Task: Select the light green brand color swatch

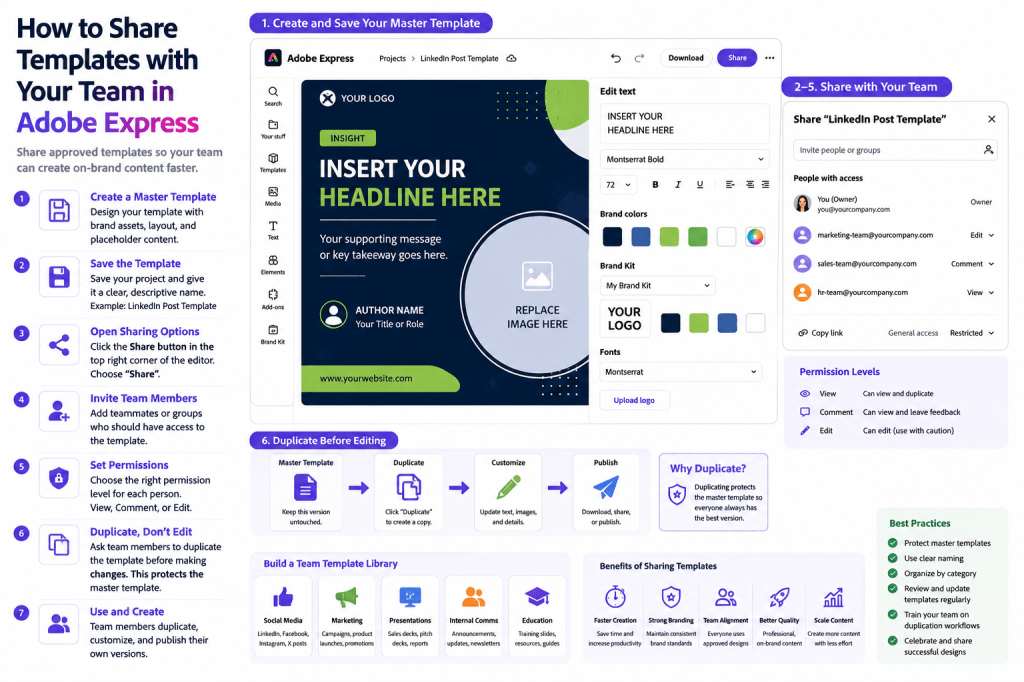Action: tap(669, 236)
